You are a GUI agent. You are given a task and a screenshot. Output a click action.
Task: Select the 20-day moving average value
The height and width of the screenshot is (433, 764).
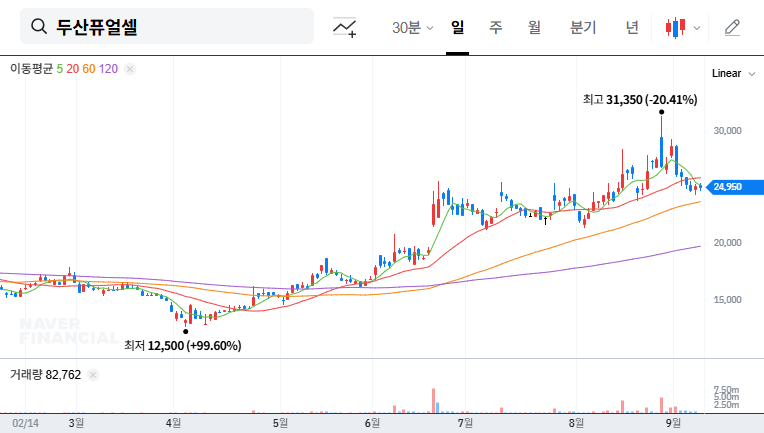pyautogui.click(x=73, y=69)
